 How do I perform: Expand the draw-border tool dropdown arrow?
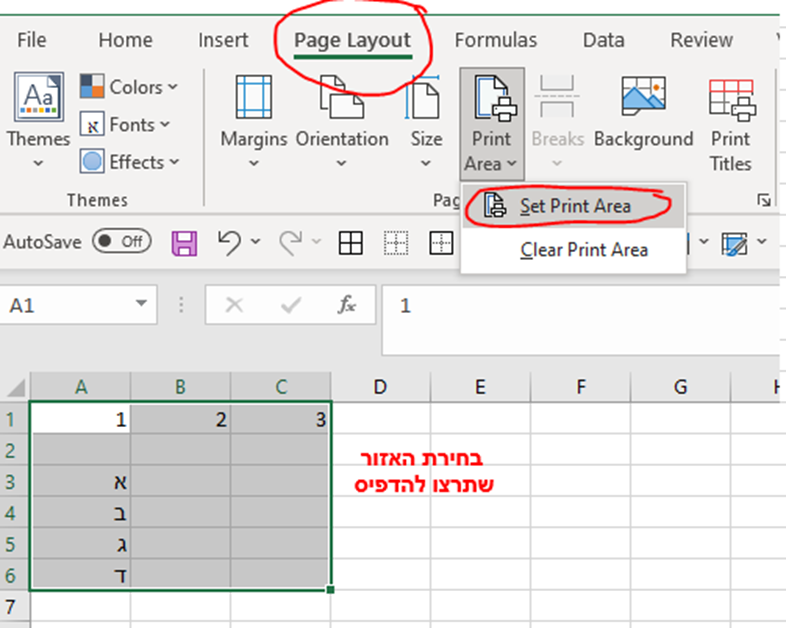click(762, 242)
